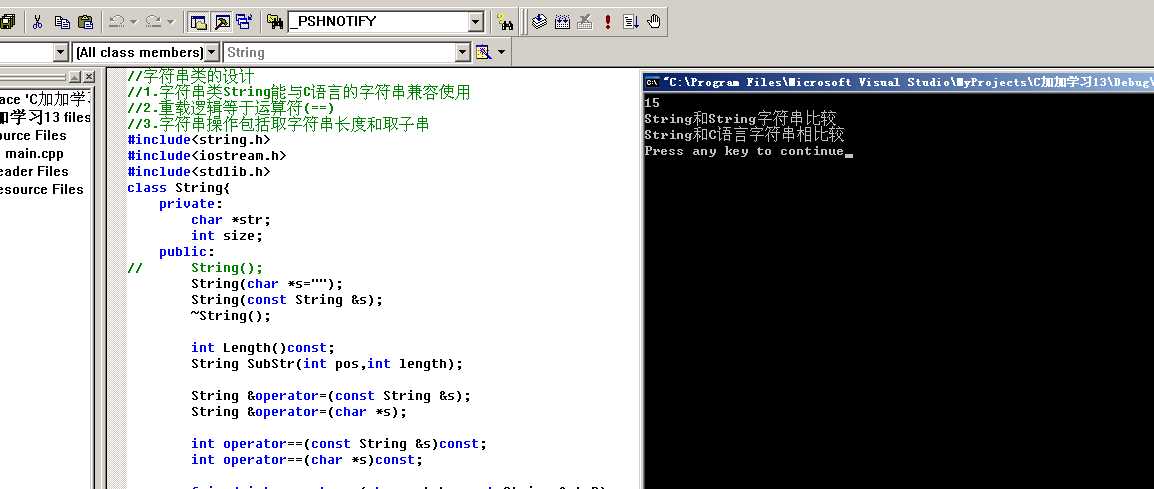This screenshot has height=489, width=1154.
Task: Expand the _PSHNOTIFY find combo list
Action: point(476,22)
